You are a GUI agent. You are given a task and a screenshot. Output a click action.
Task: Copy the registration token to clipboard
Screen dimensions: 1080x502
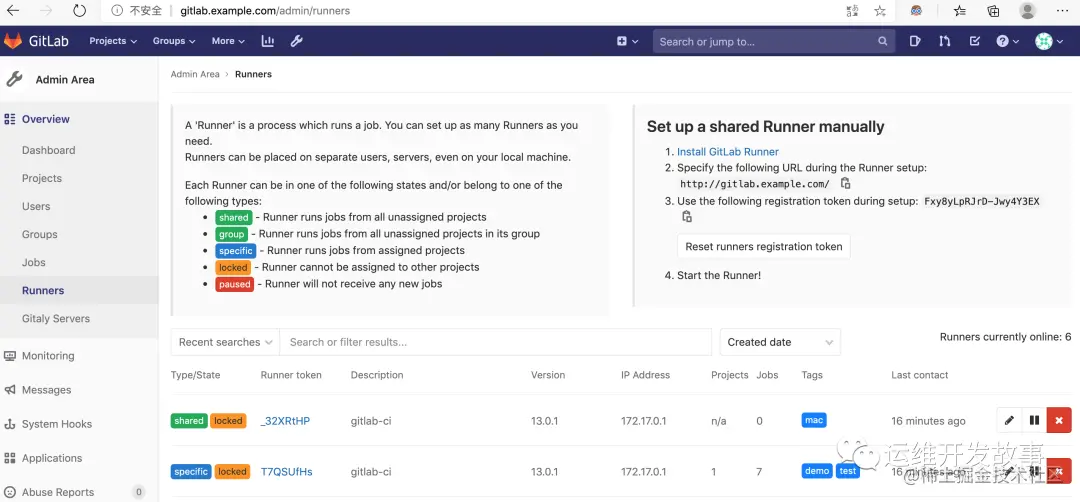tap(687, 216)
